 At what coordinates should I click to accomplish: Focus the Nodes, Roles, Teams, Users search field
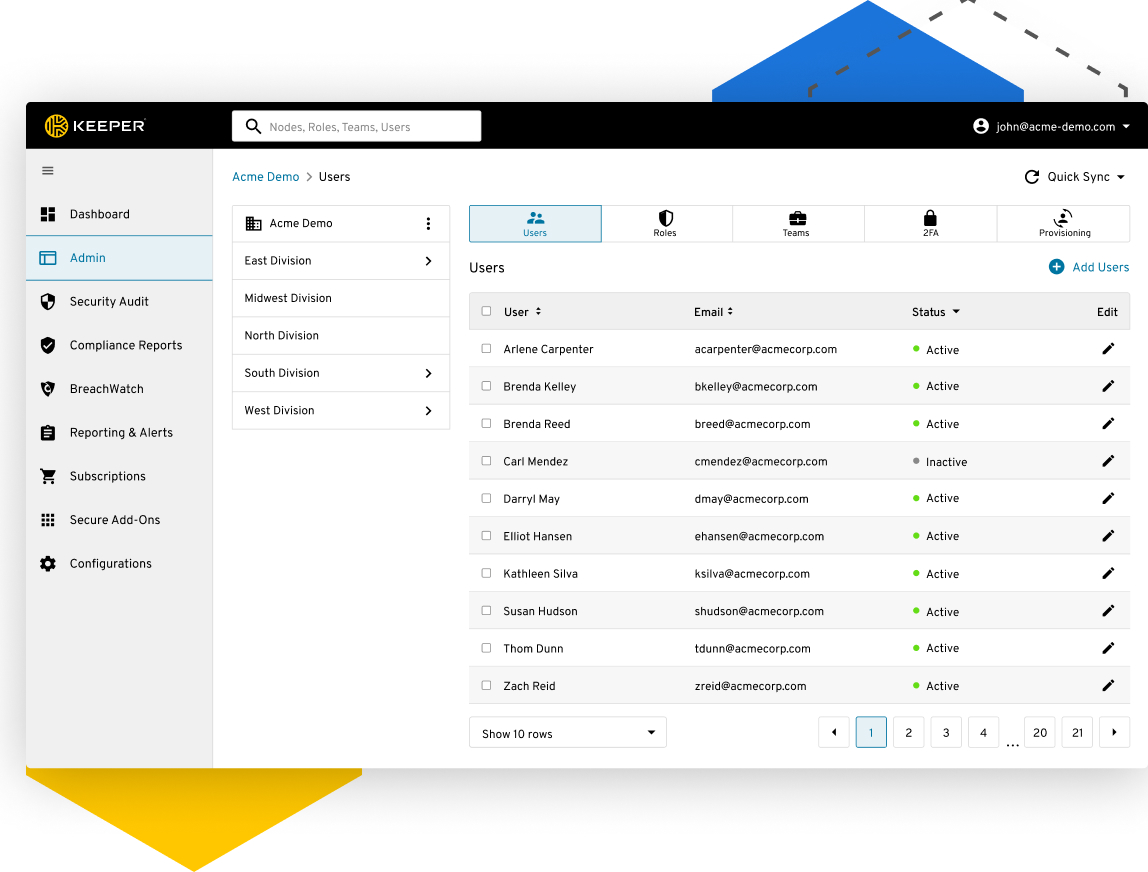click(x=357, y=126)
